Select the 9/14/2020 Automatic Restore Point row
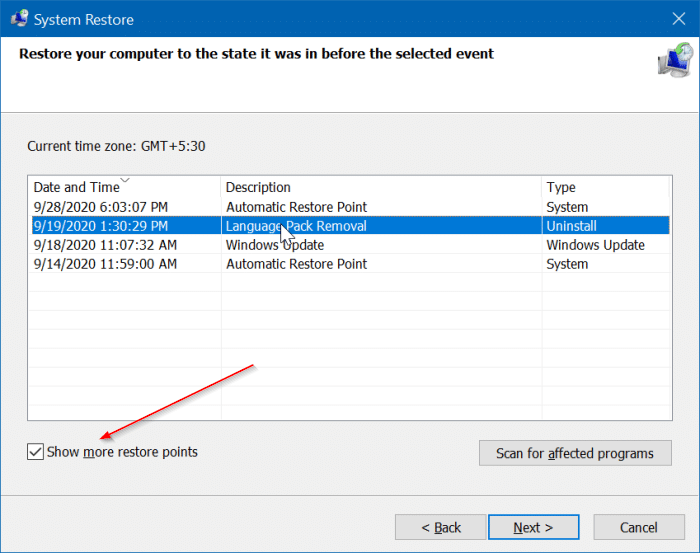 pos(350,264)
